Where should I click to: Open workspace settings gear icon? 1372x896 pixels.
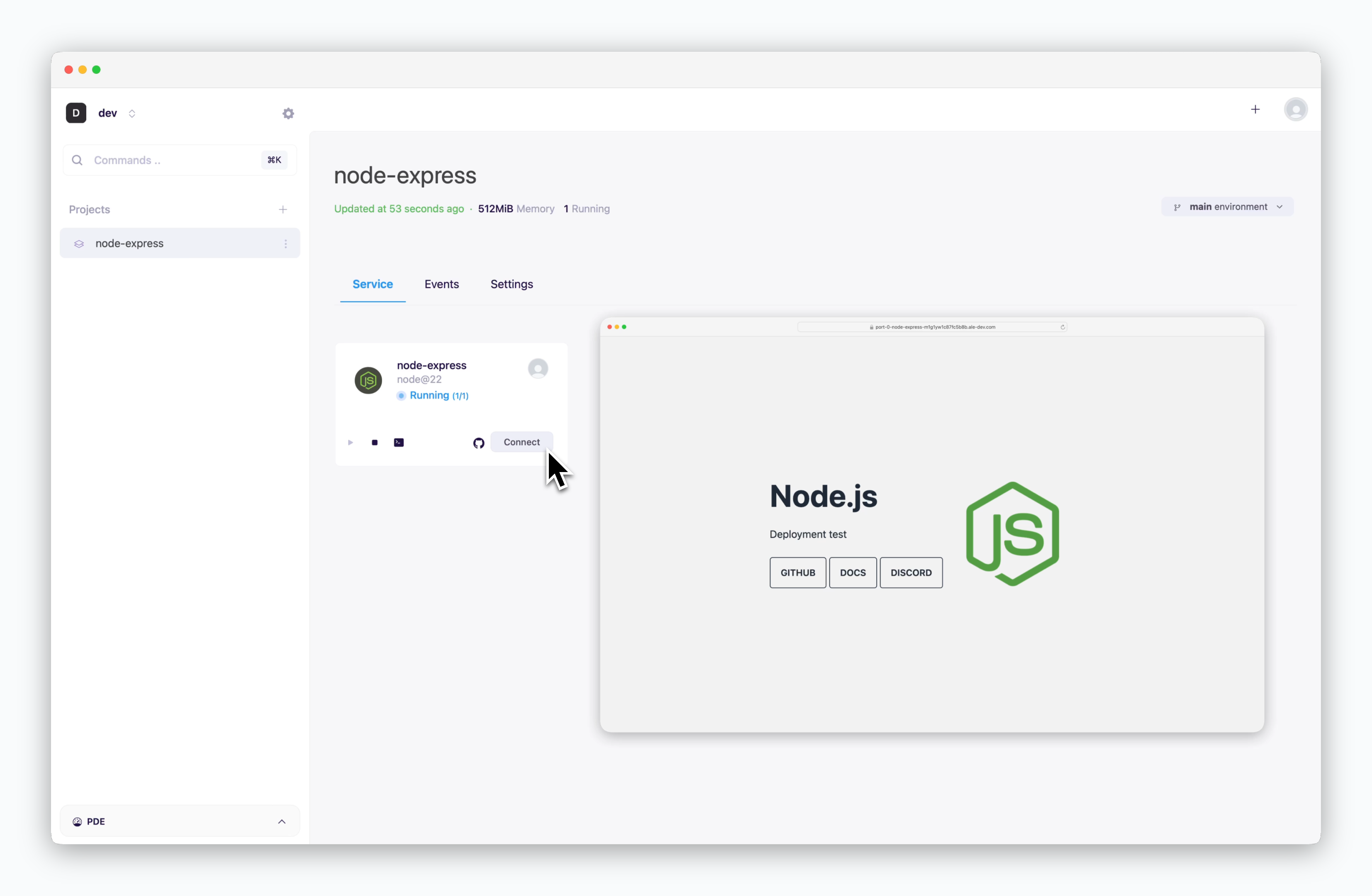coord(288,114)
